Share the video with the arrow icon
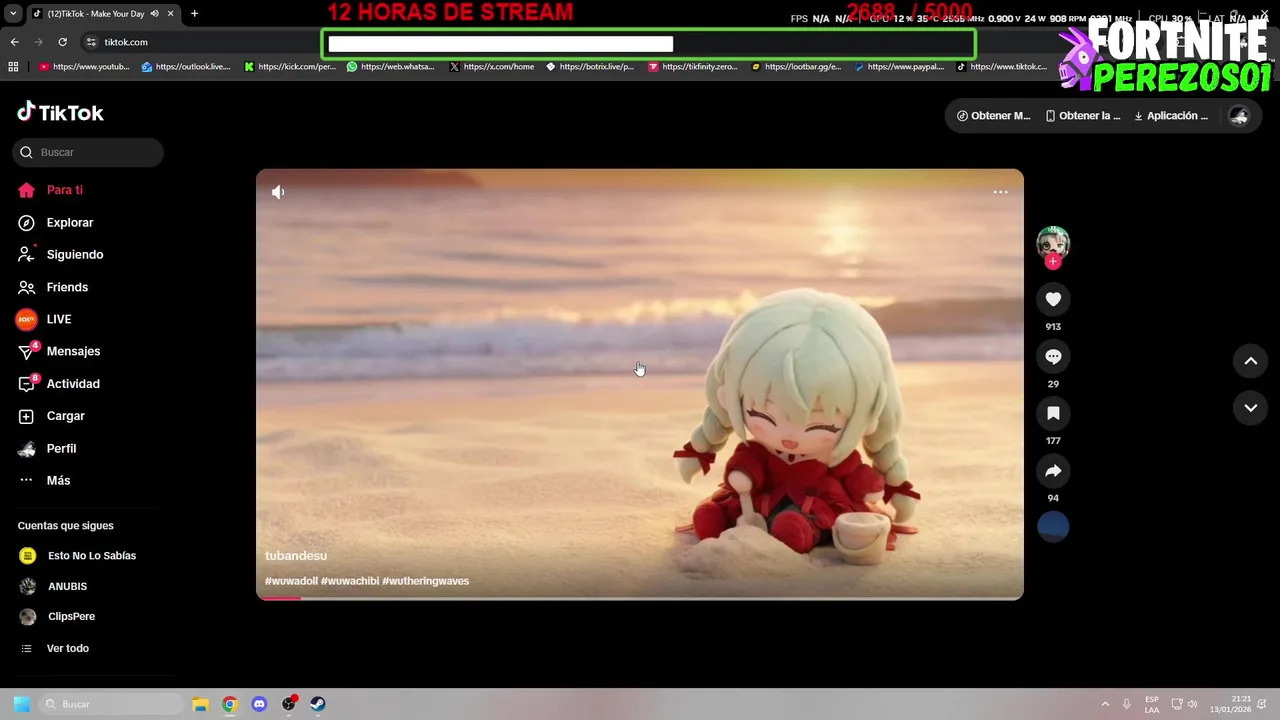 [1053, 470]
